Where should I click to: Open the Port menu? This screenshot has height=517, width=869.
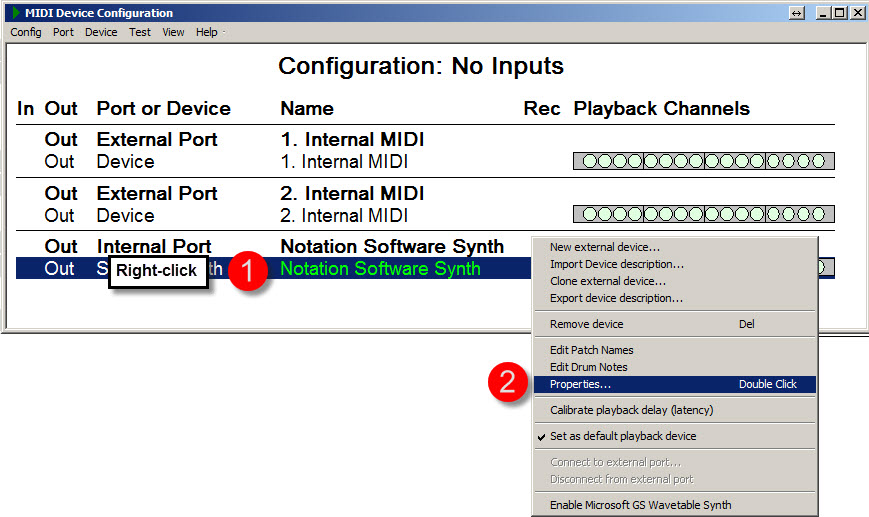[63, 32]
